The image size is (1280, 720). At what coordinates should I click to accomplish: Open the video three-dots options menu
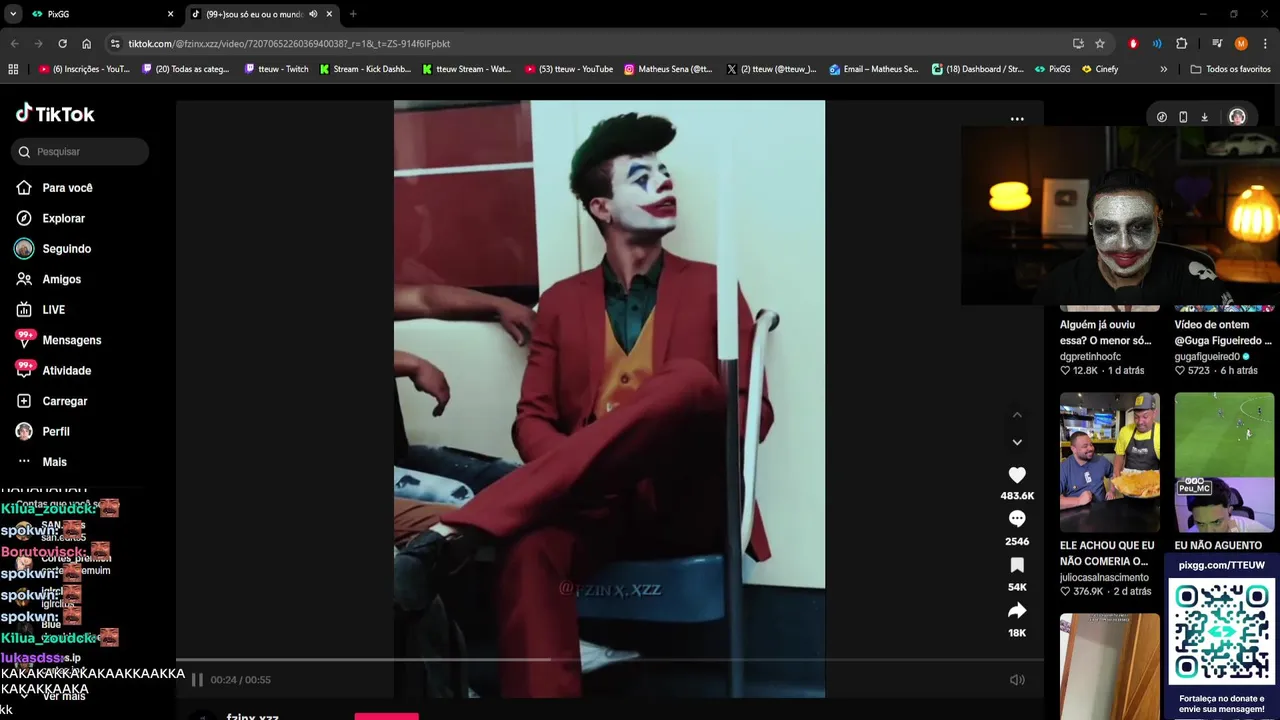click(x=1017, y=119)
